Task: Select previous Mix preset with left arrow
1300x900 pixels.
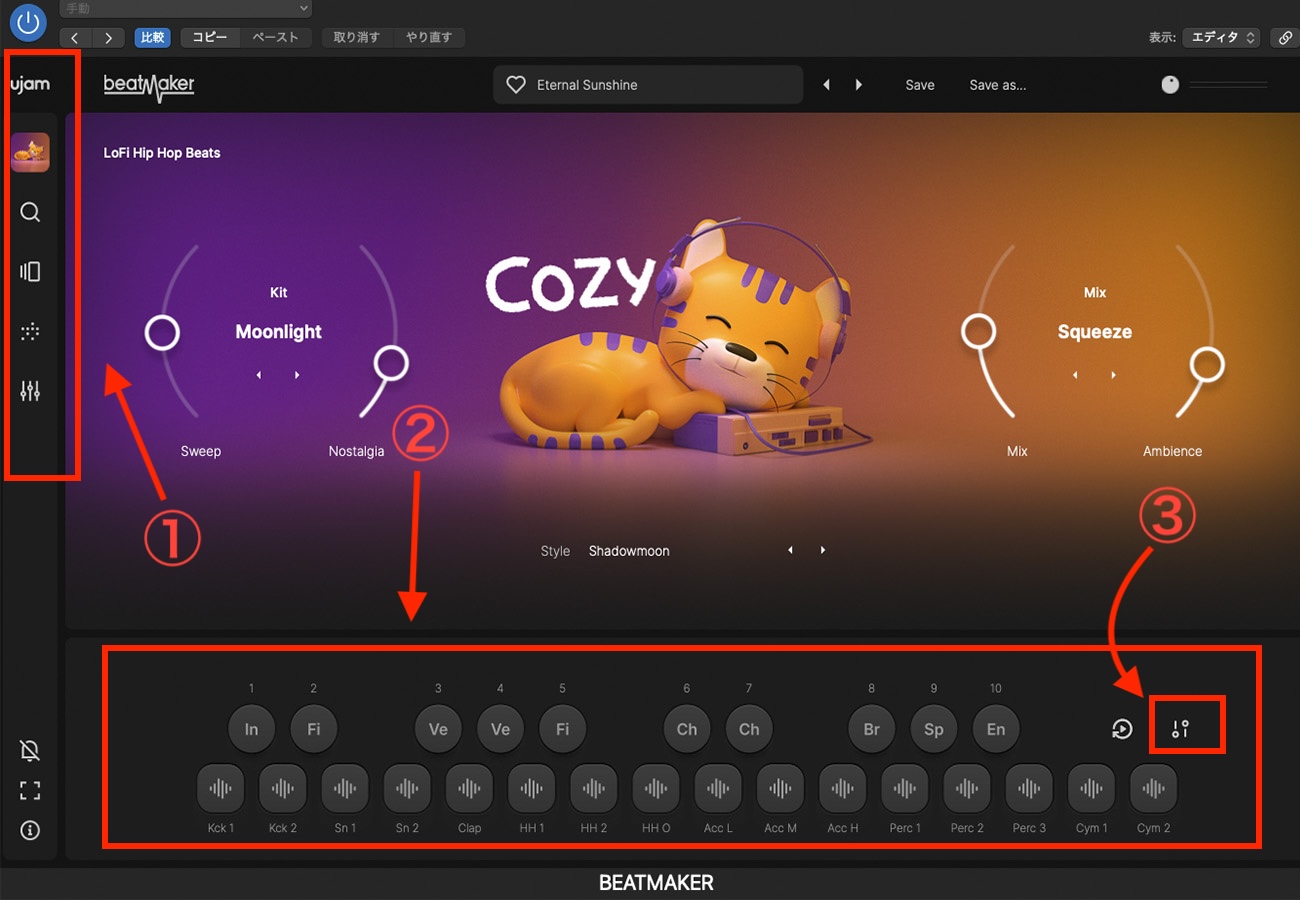Action: click(x=1076, y=375)
